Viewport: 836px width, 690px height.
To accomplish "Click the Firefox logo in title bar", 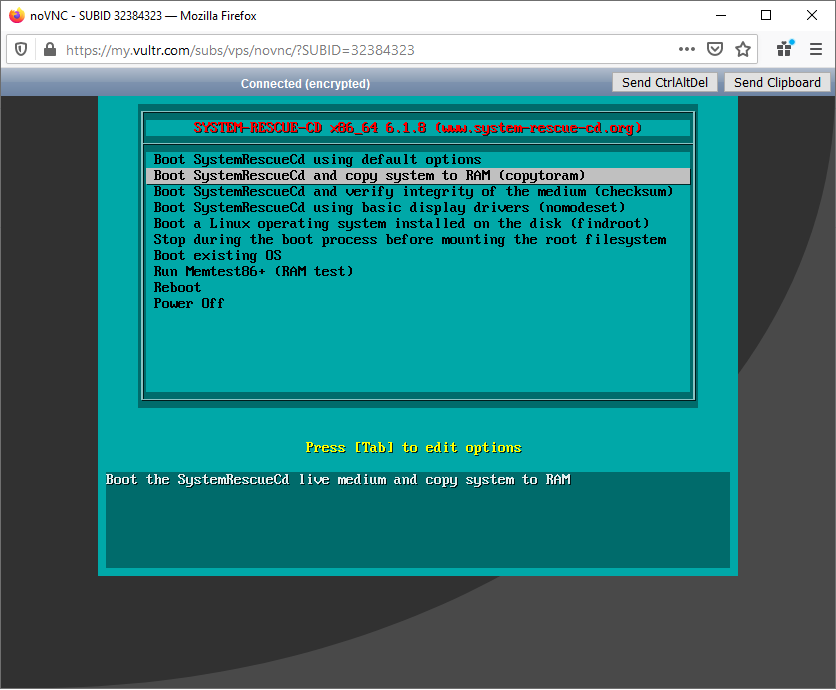I will [17, 15].
